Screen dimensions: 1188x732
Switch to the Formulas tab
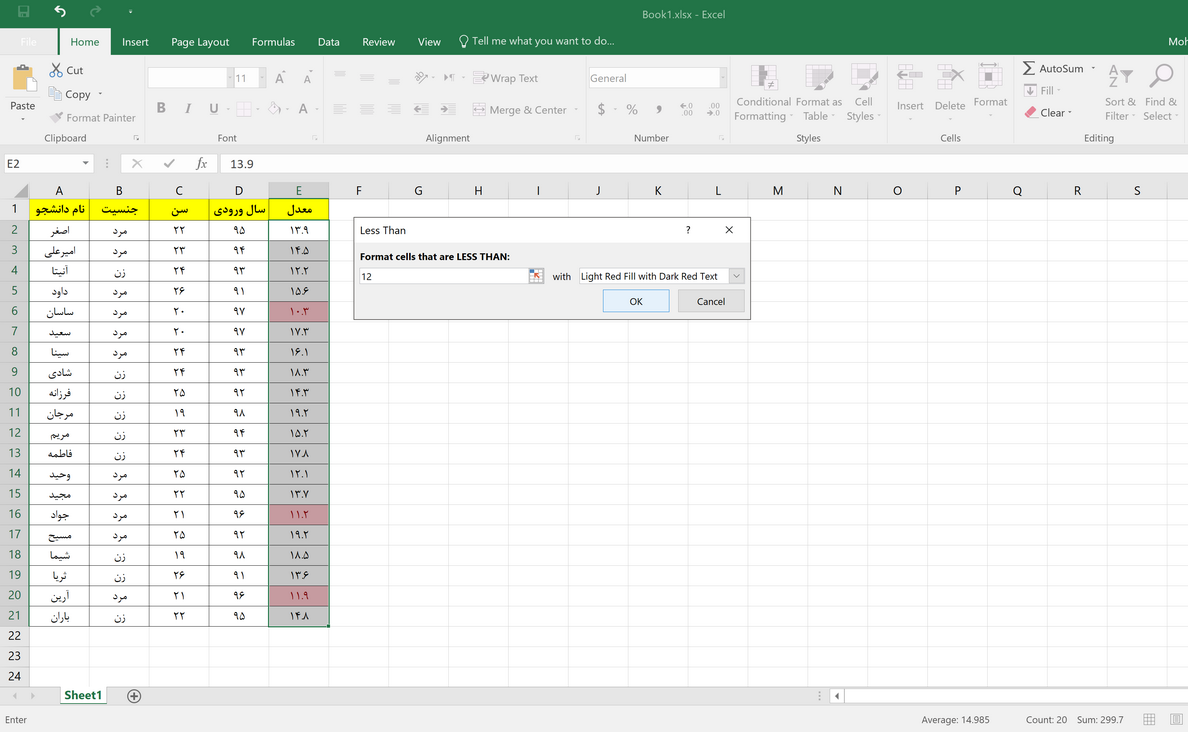click(273, 42)
